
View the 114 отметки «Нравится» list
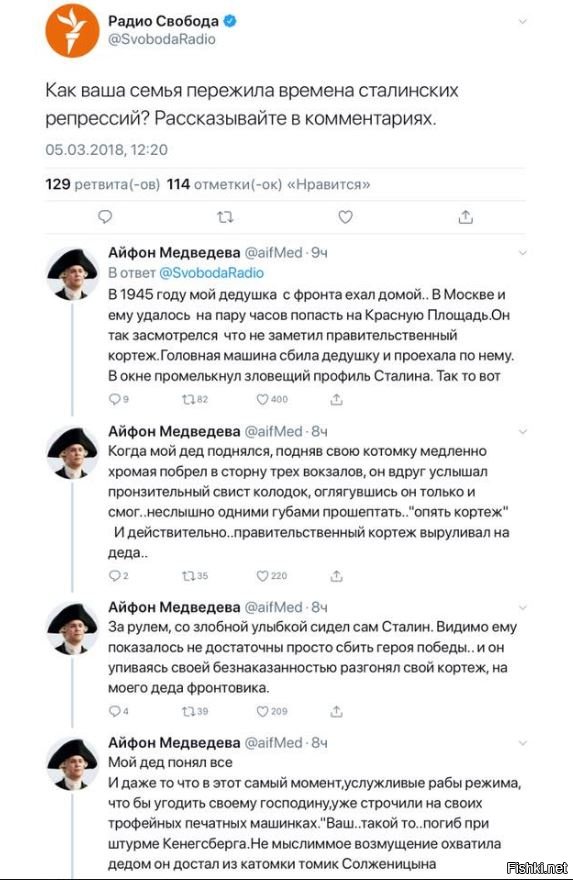[268, 184]
